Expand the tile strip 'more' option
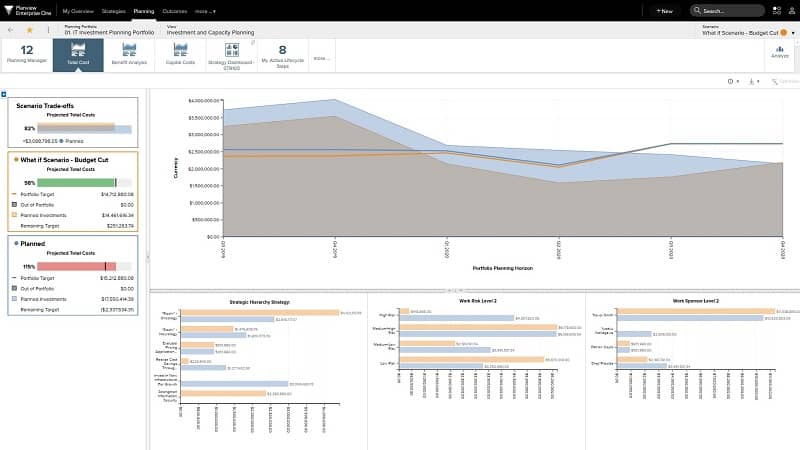 (x=321, y=58)
